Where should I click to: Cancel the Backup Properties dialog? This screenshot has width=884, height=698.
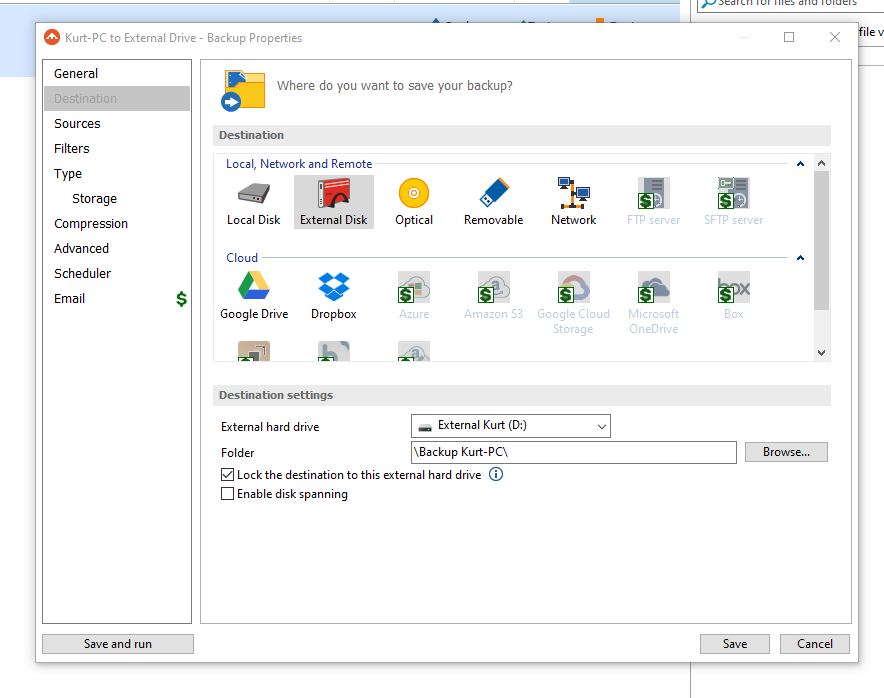[x=815, y=644]
